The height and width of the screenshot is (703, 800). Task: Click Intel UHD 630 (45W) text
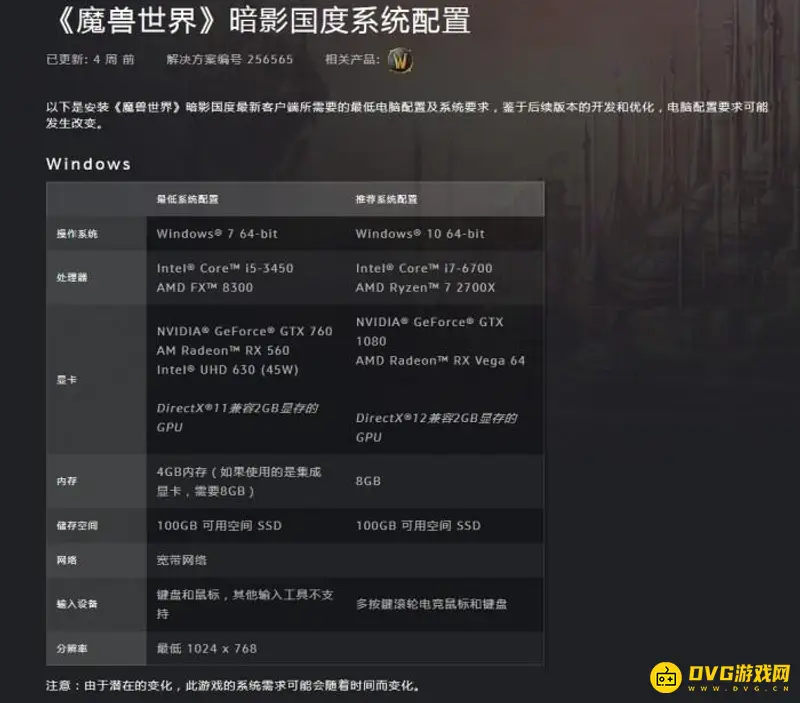[228, 370]
